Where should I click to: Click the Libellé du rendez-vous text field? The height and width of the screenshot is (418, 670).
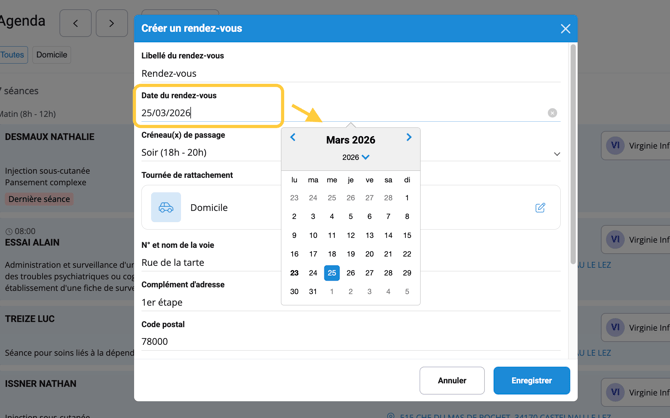[x=340, y=73]
